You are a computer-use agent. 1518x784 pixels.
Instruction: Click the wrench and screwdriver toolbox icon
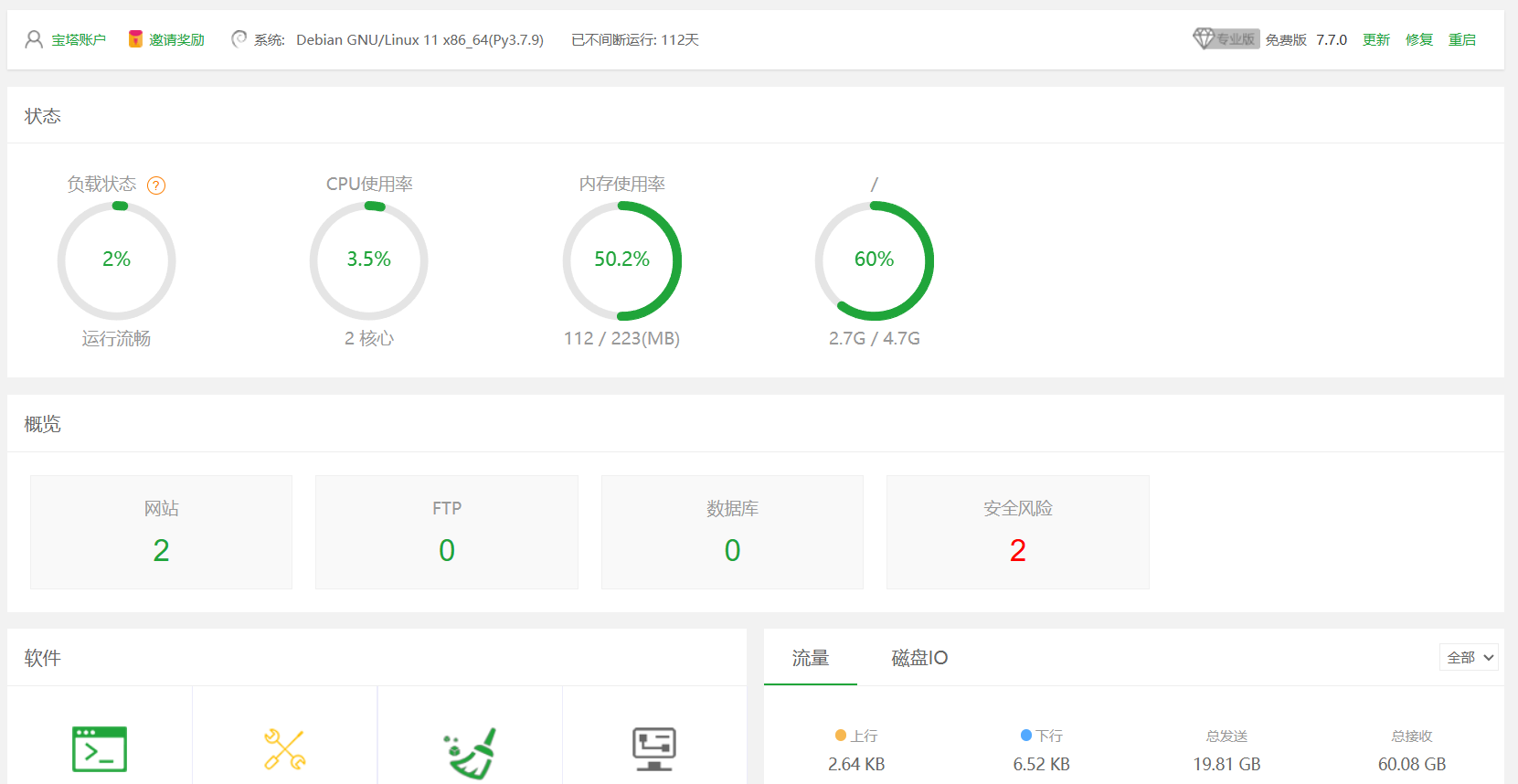coord(285,749)
